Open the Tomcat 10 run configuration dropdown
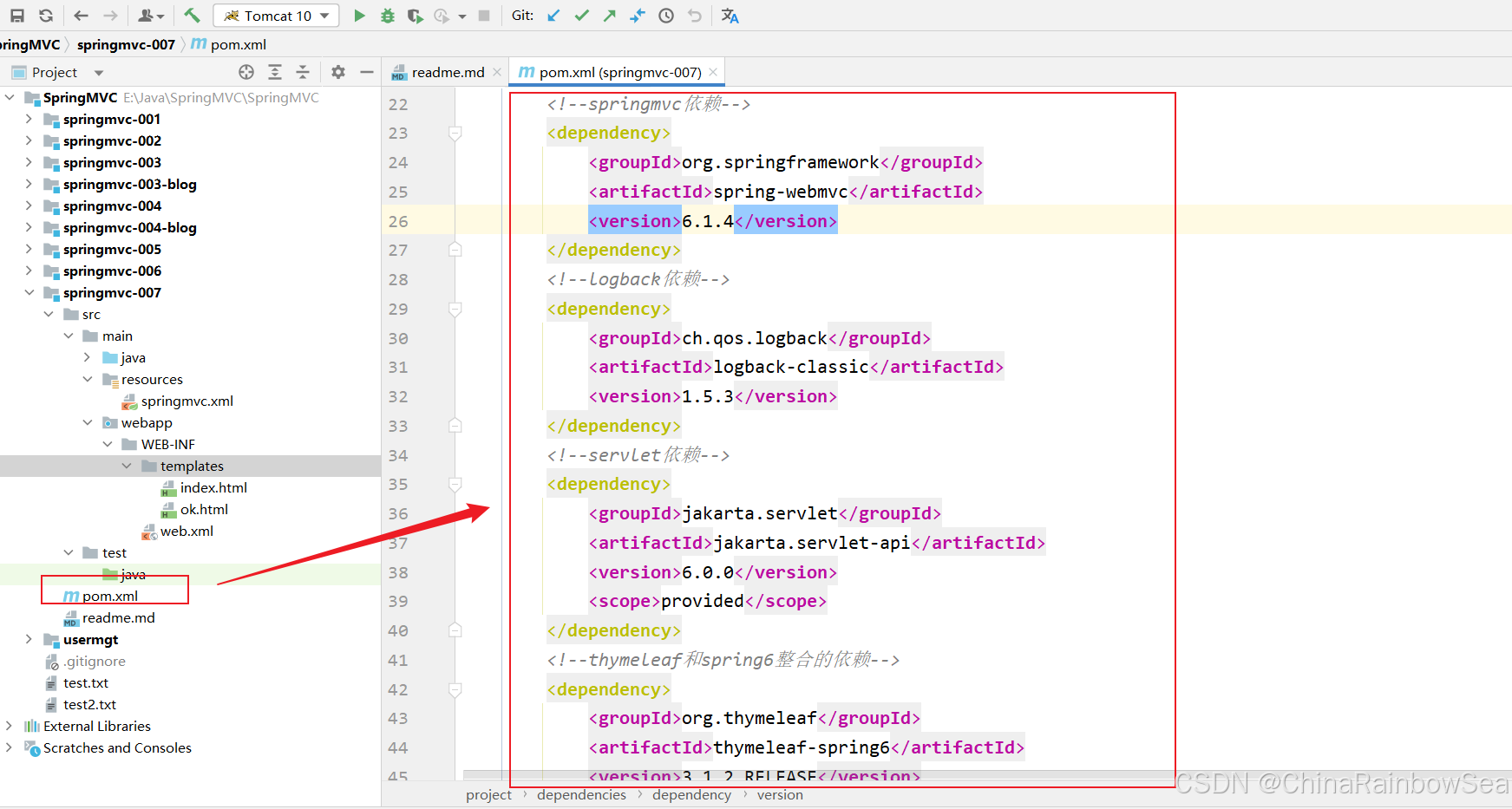1512x809 pixels. point(276,16)
